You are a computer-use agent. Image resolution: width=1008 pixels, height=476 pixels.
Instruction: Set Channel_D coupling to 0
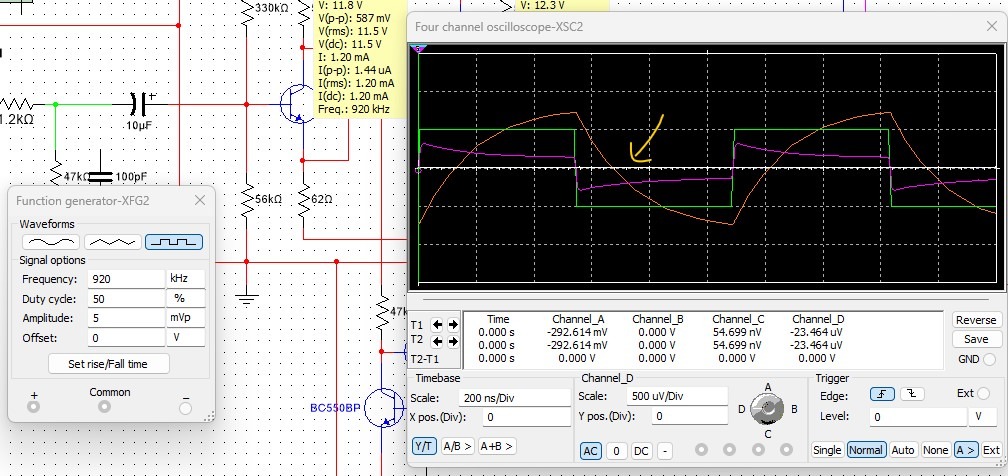coord(616,451)
